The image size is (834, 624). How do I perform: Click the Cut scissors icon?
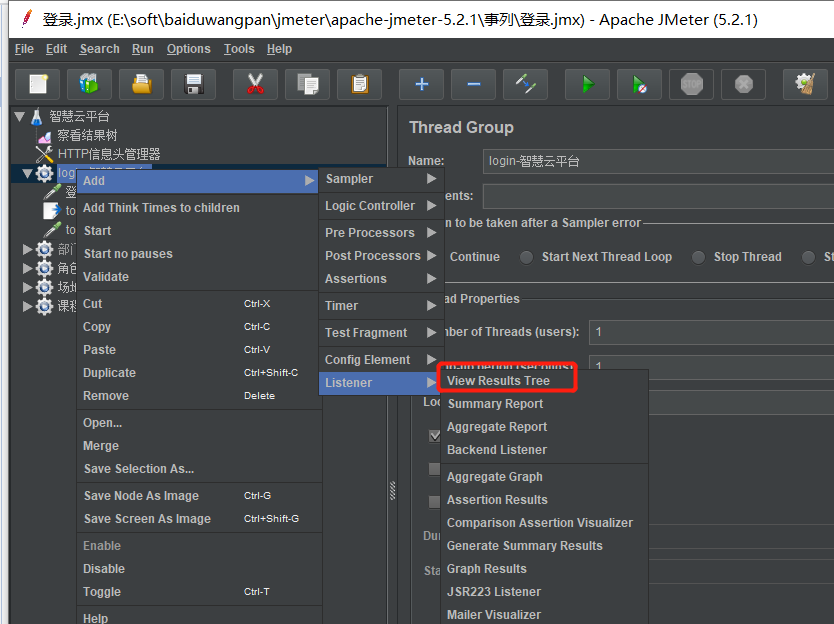255,84
